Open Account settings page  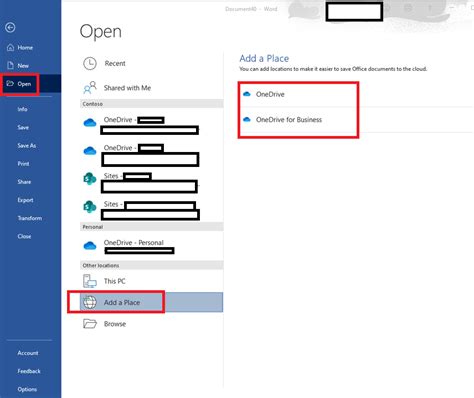(x=28, y=353)
